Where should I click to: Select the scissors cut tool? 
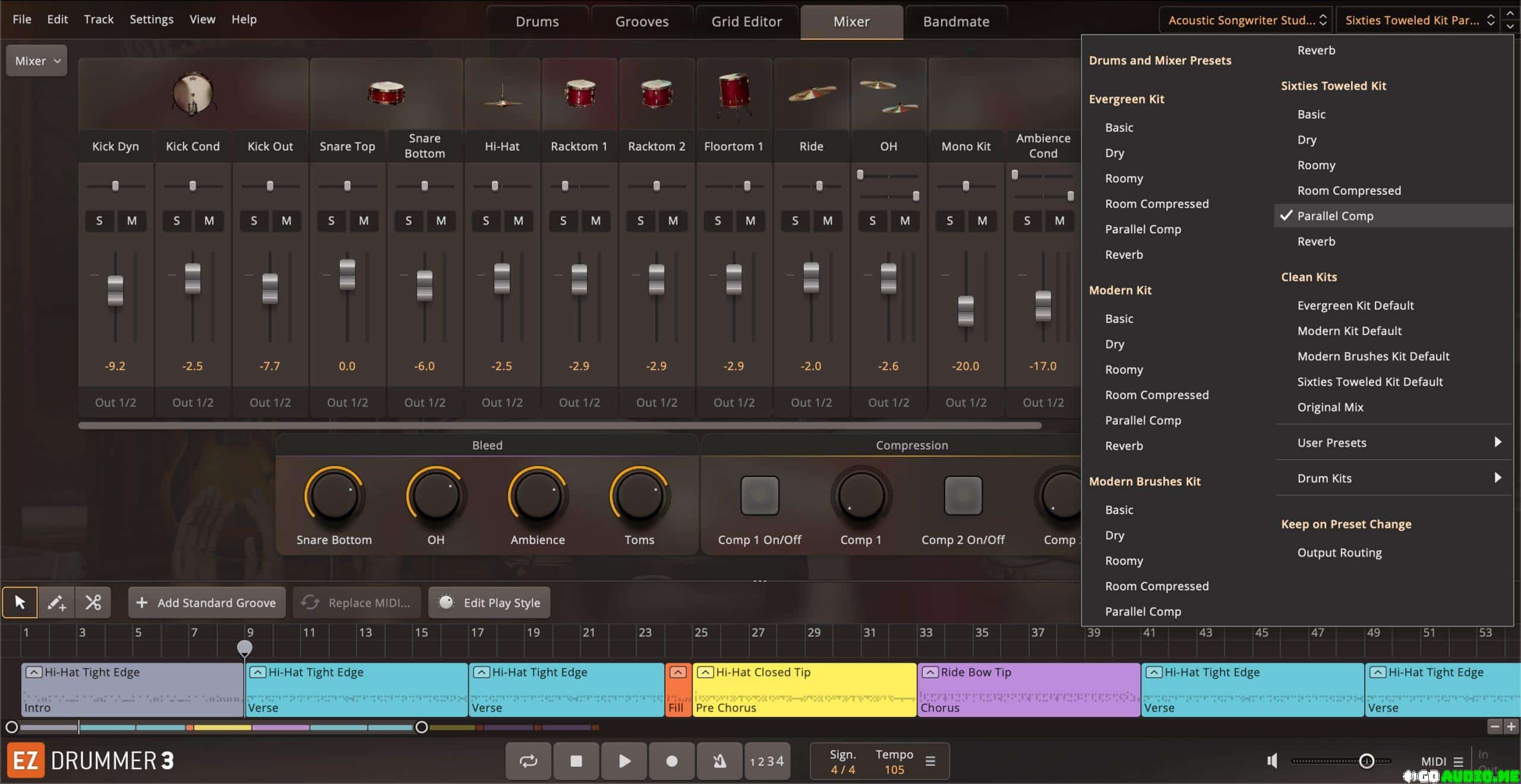(x=93, y=602)
